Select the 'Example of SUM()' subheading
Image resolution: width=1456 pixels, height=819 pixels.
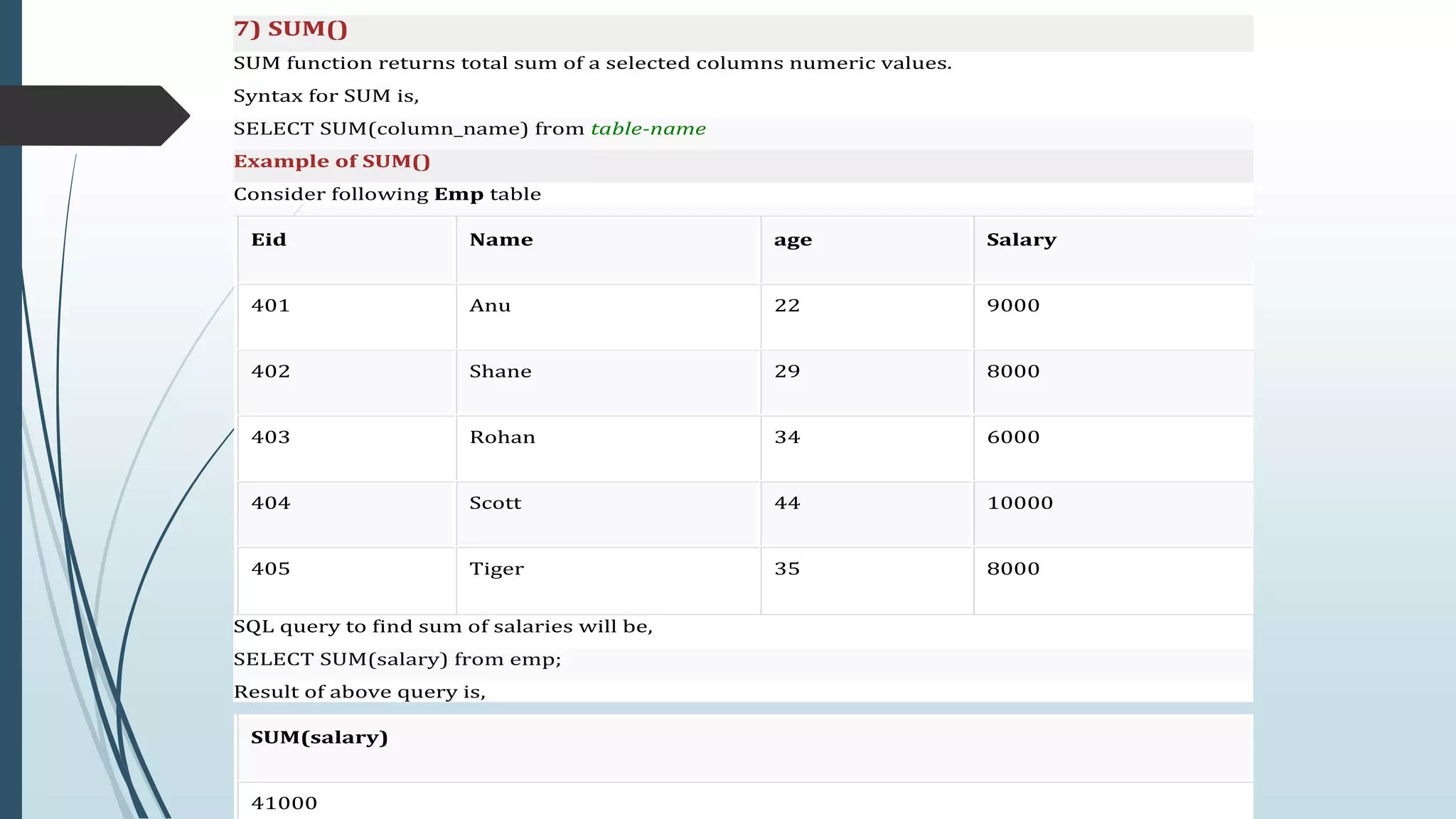(x=332, y=161)
